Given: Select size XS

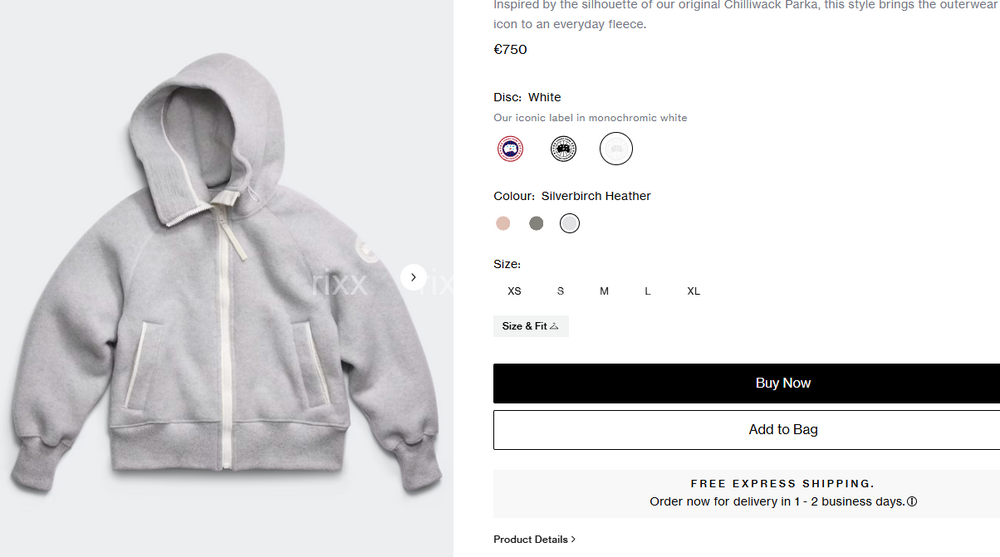Looking at the screenshot, I should pos(514,291).
